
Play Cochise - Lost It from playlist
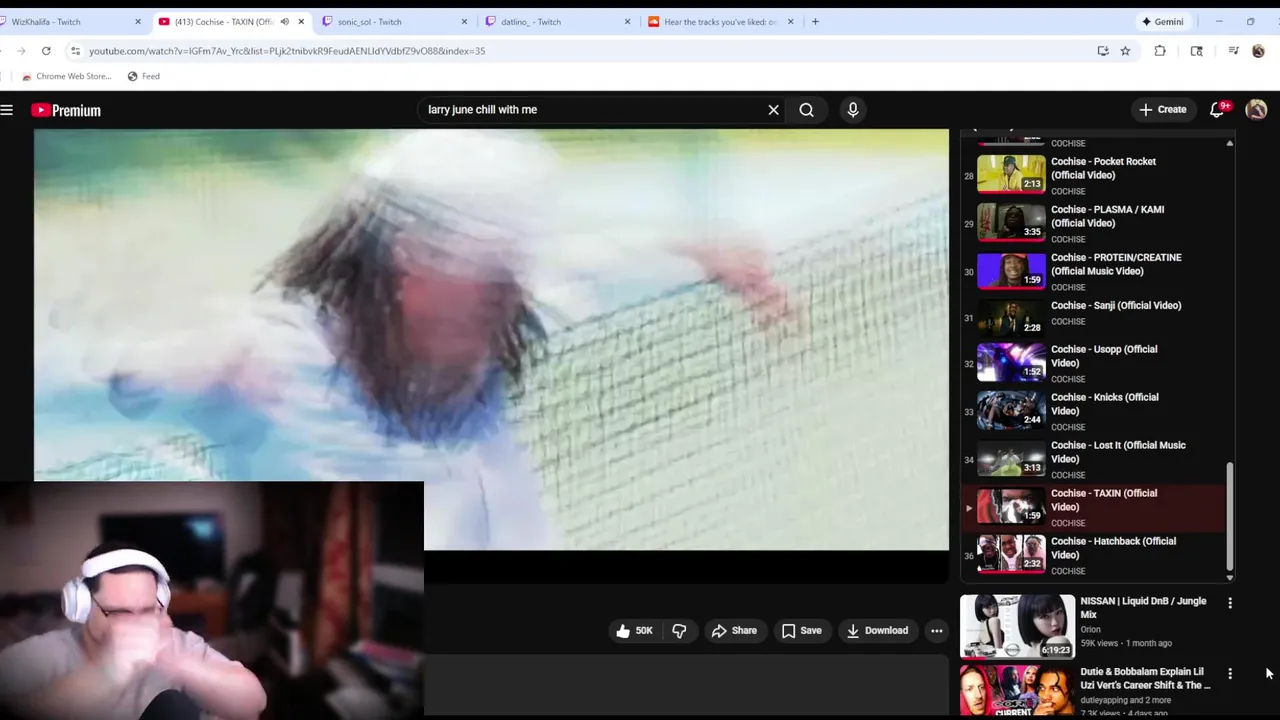(1095, 459)
